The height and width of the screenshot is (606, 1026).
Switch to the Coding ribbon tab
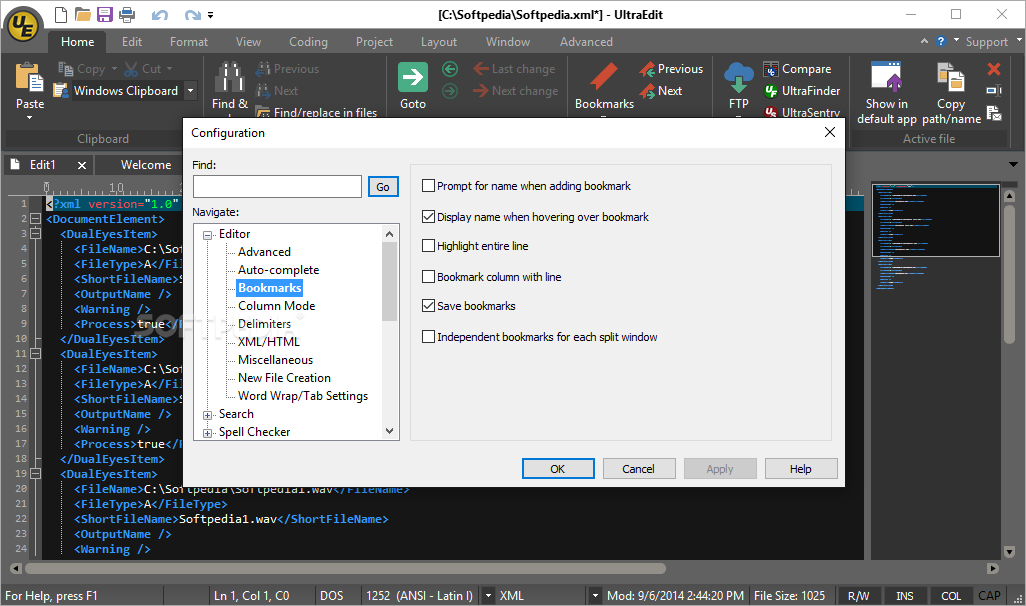point(308,42)
